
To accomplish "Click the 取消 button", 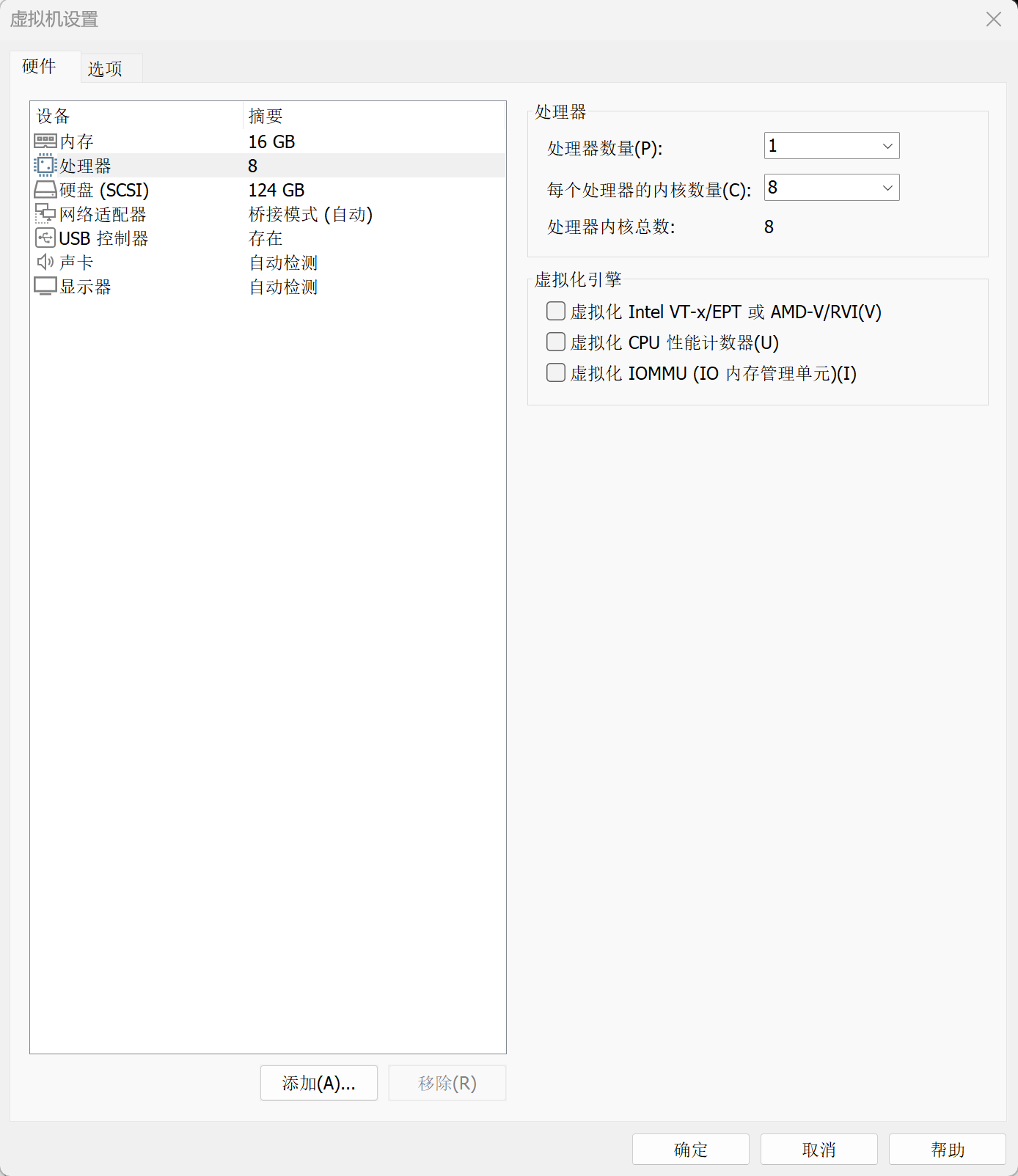I will pos(819,1150).
